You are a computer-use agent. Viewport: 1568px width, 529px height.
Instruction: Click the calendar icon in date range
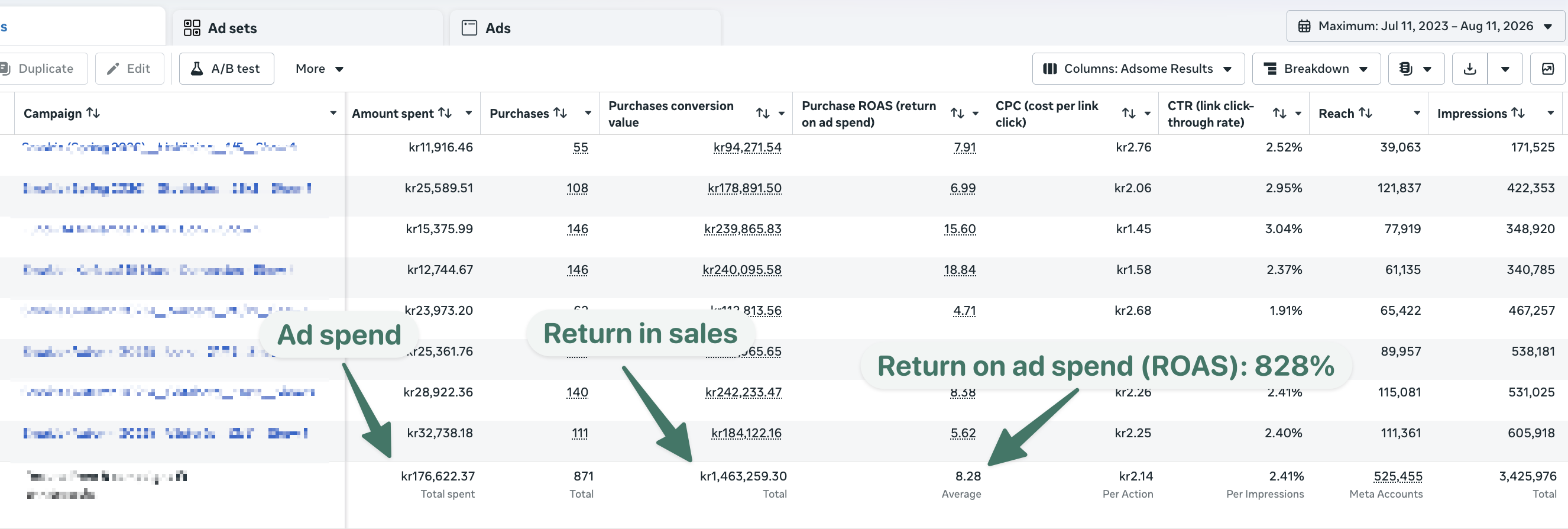[1304, 26]
